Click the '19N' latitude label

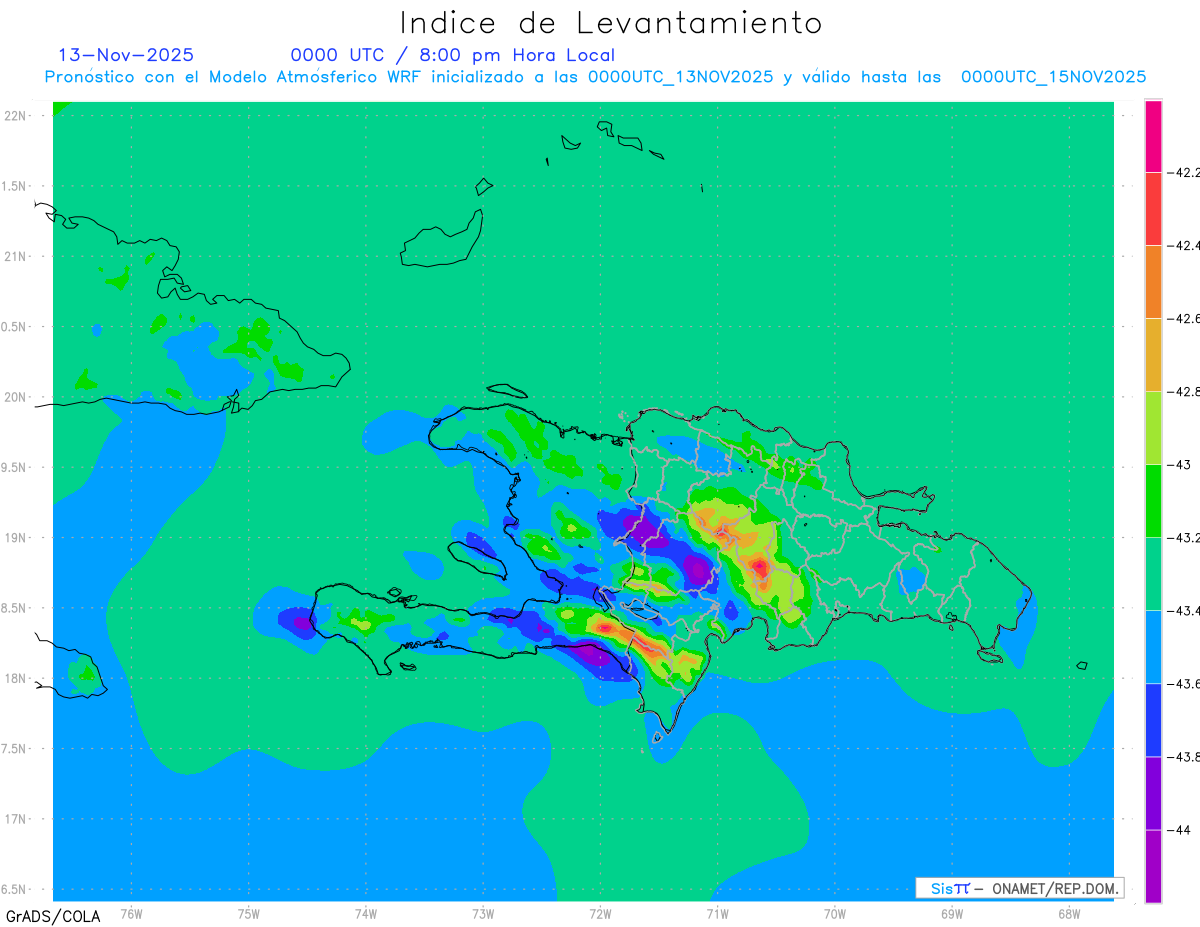pos(15,537)
